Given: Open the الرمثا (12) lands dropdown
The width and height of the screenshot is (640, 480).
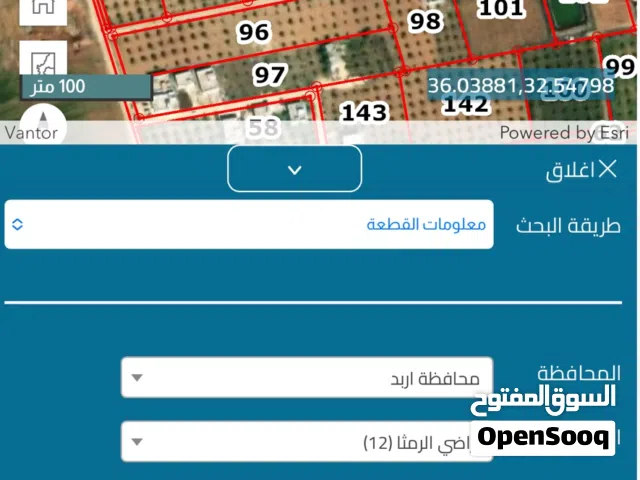Looking at the screenshot, I should pyautogui.click(x=307, y=442).
